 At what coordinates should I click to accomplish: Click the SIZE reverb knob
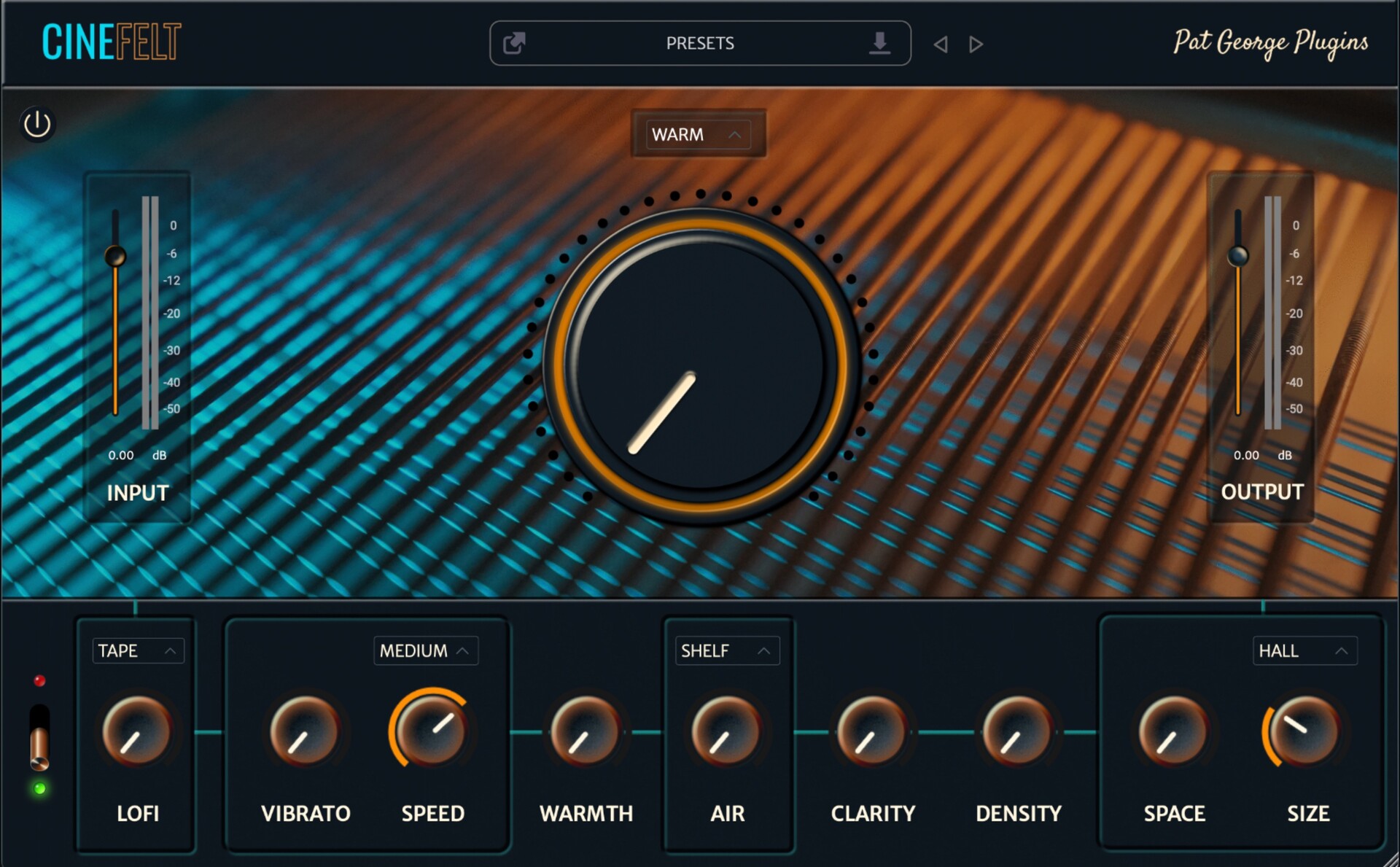pyautogui.click(x=1306, y=731)
